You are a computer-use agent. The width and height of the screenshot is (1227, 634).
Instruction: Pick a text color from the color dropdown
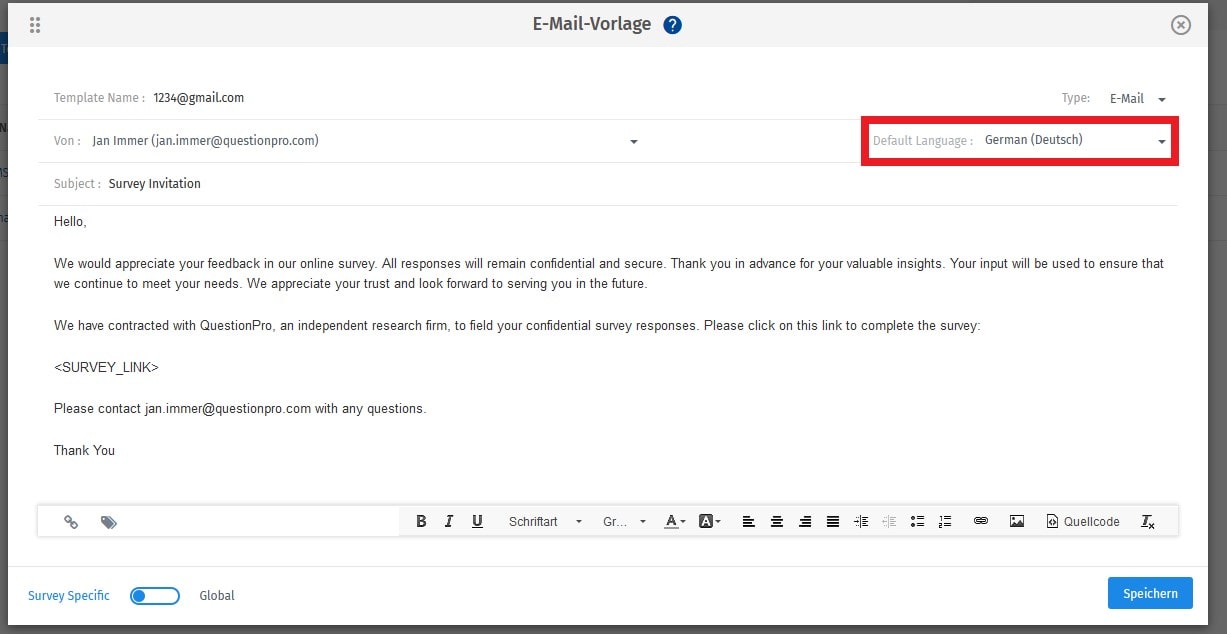[x=675, y=520]
